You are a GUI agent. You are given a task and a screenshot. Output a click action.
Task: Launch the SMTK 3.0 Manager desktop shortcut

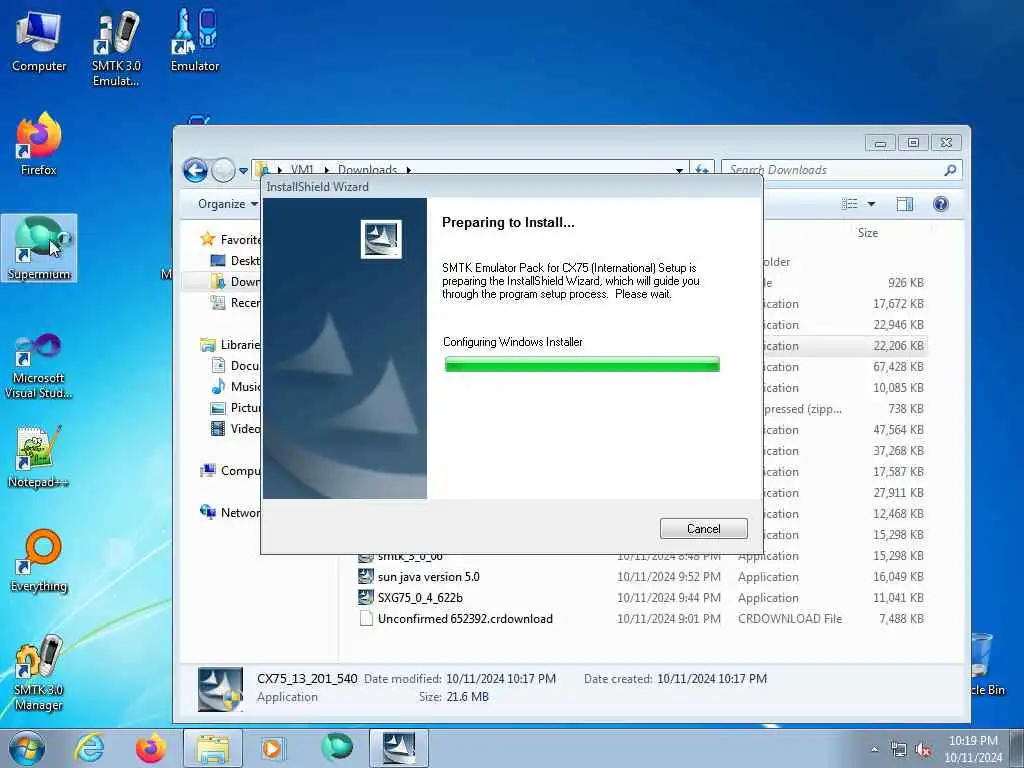(39, 673)
